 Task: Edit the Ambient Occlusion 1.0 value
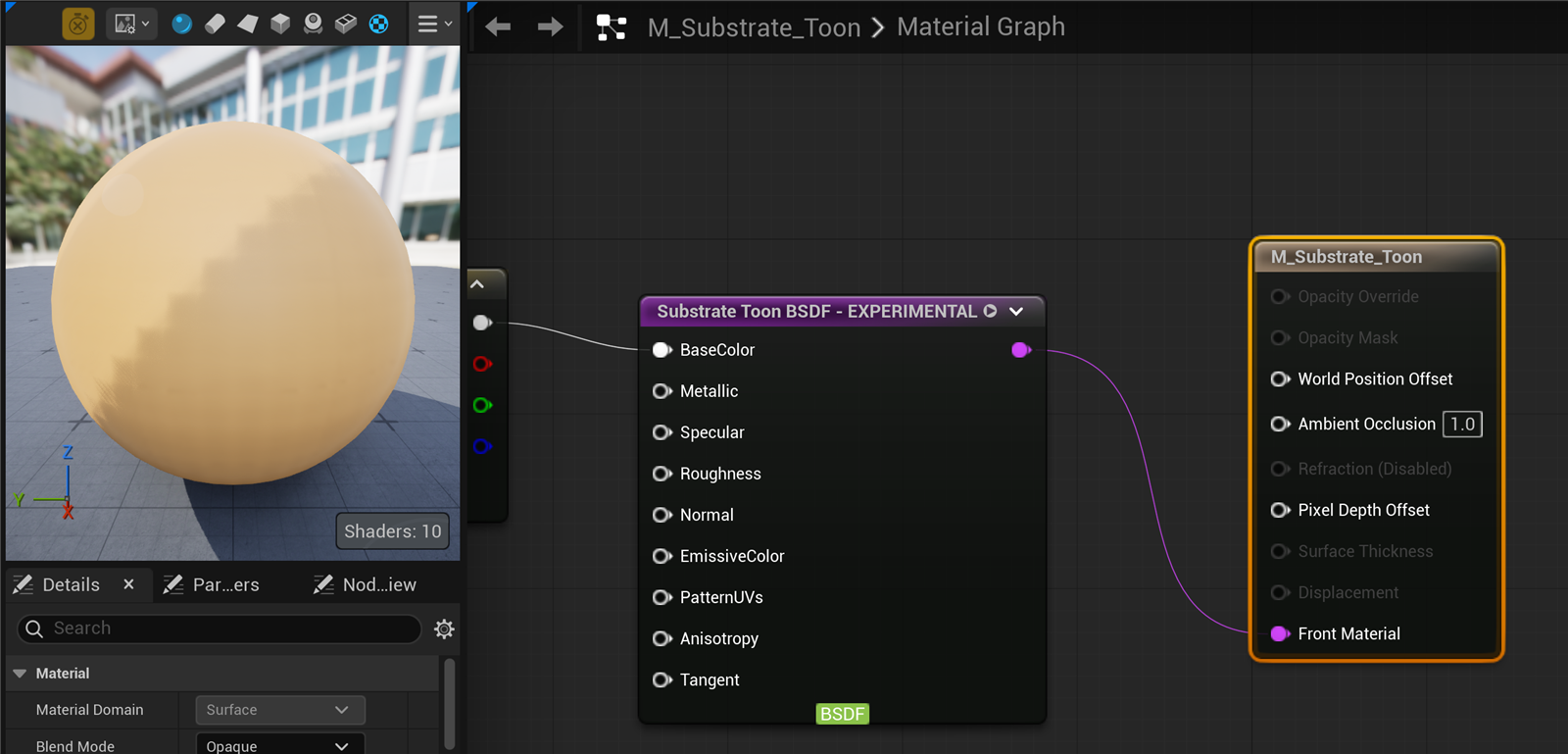(1462, 424)
